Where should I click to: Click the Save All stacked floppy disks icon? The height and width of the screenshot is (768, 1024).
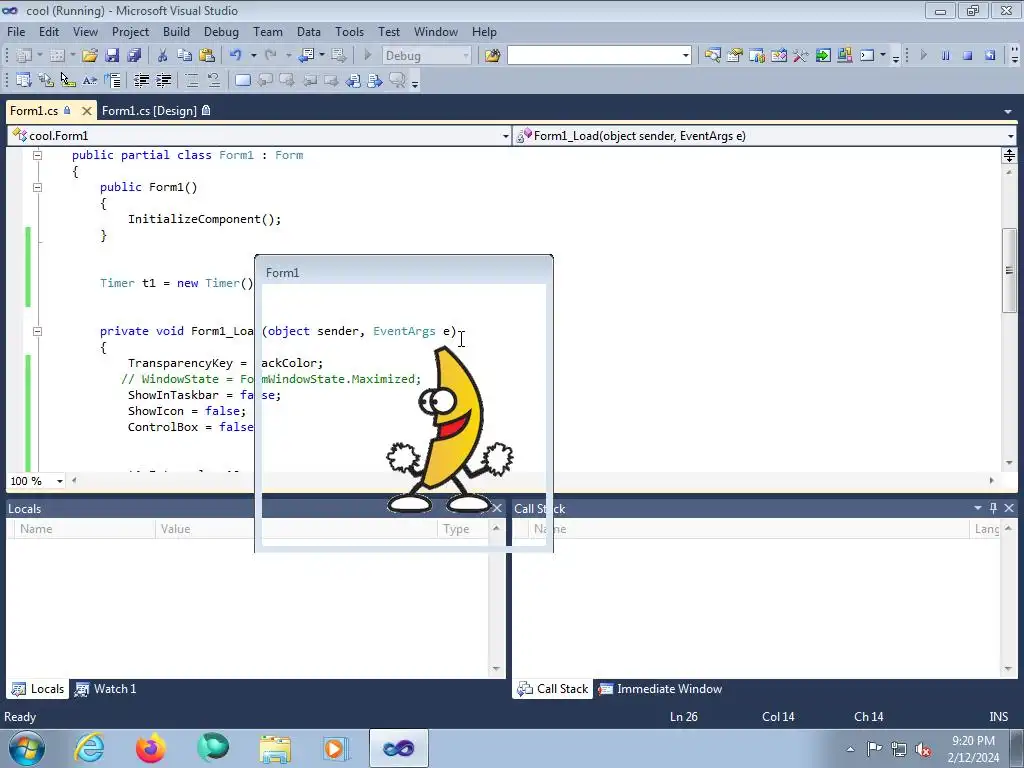tap(134, 56)
